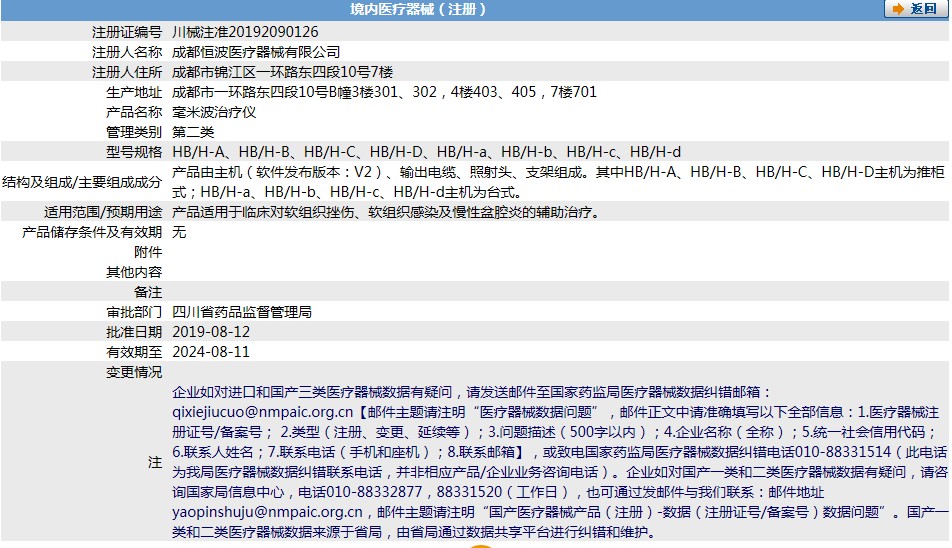Click the production address value text
The height and width of the screenshot is (548, 952).
(x=384, y=92)
